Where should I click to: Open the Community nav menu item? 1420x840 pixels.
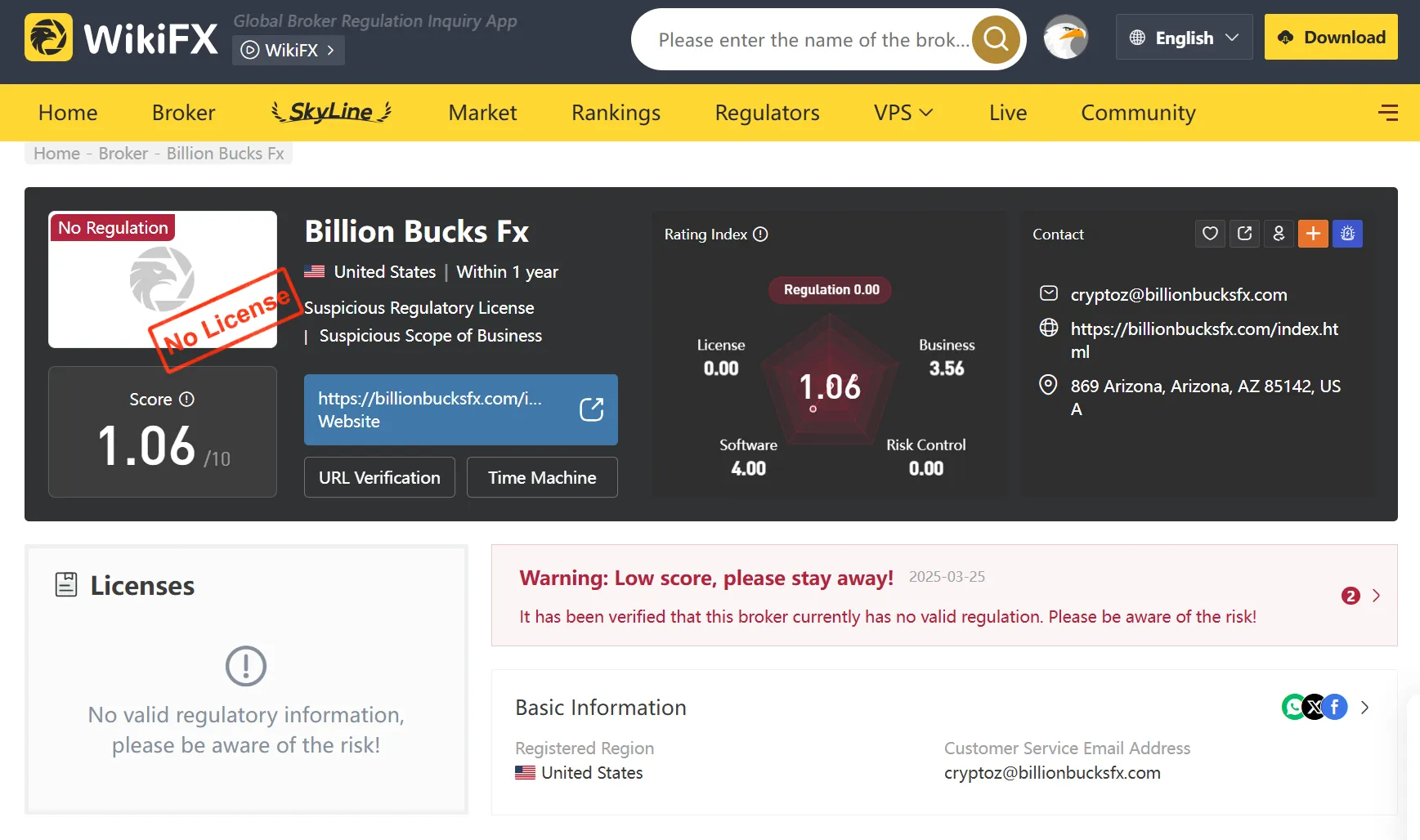pos(1138,113)
